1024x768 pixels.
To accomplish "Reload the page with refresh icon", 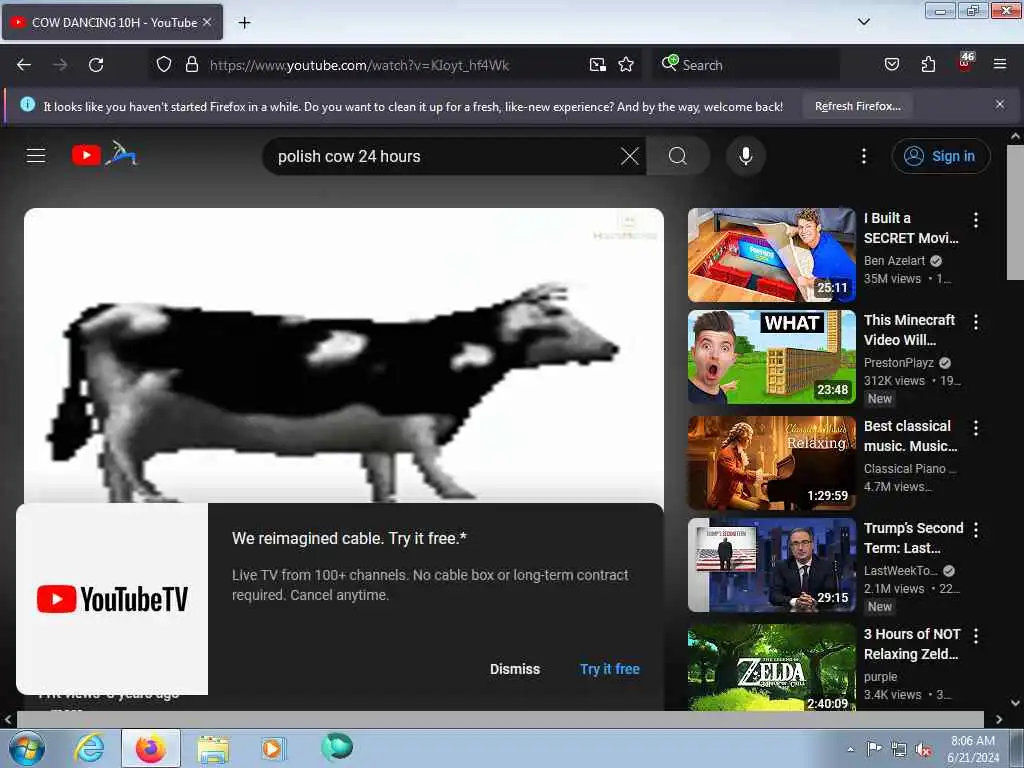I will [96, 65].
